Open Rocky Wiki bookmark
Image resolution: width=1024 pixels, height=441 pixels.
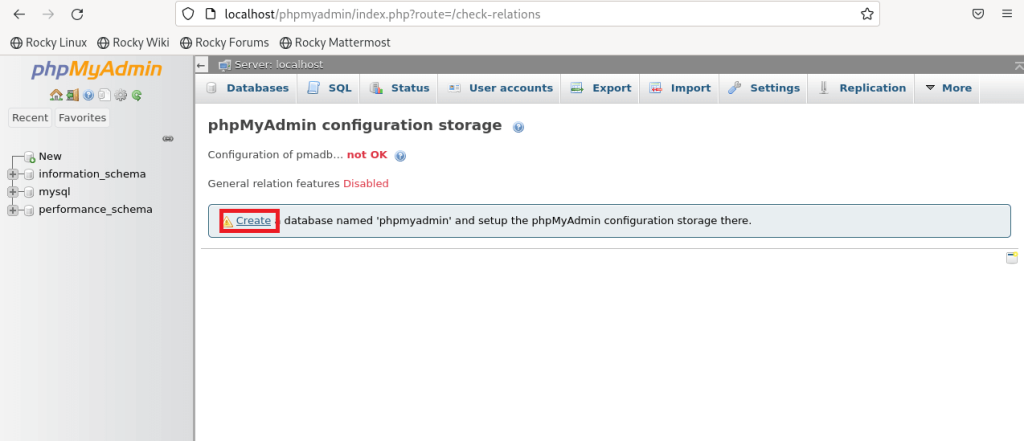133,42
